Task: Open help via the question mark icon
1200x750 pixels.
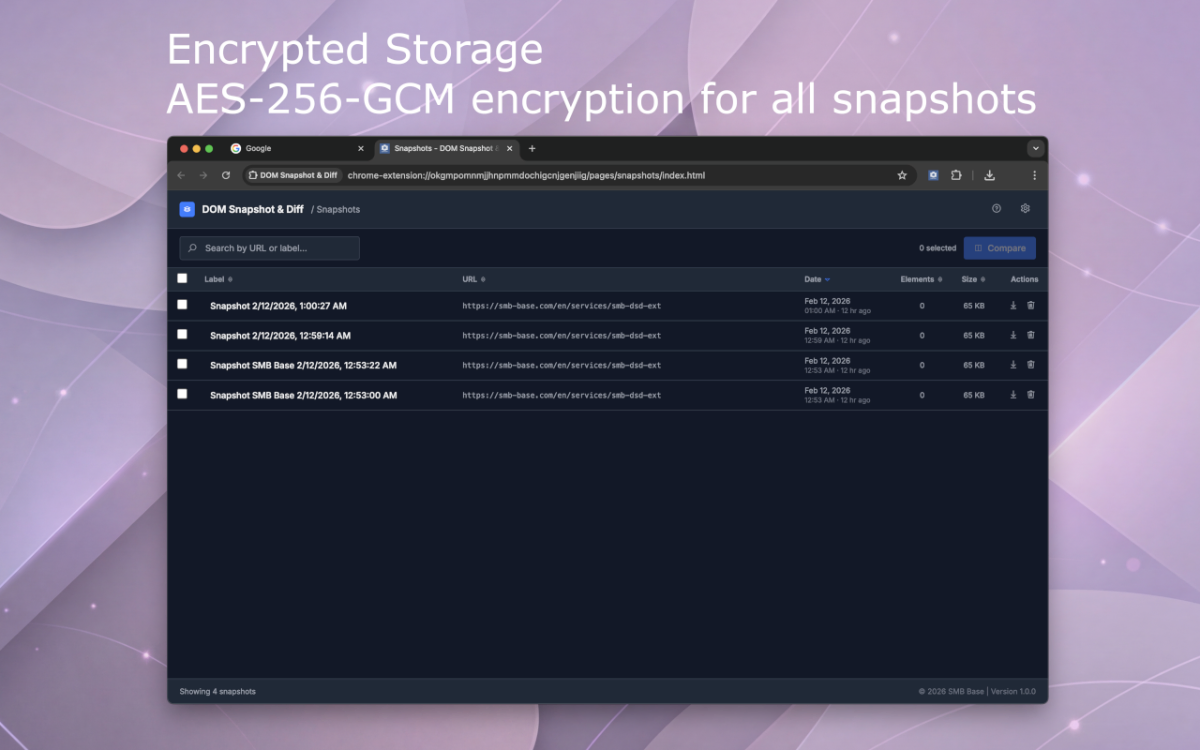Action: (996, 208)
